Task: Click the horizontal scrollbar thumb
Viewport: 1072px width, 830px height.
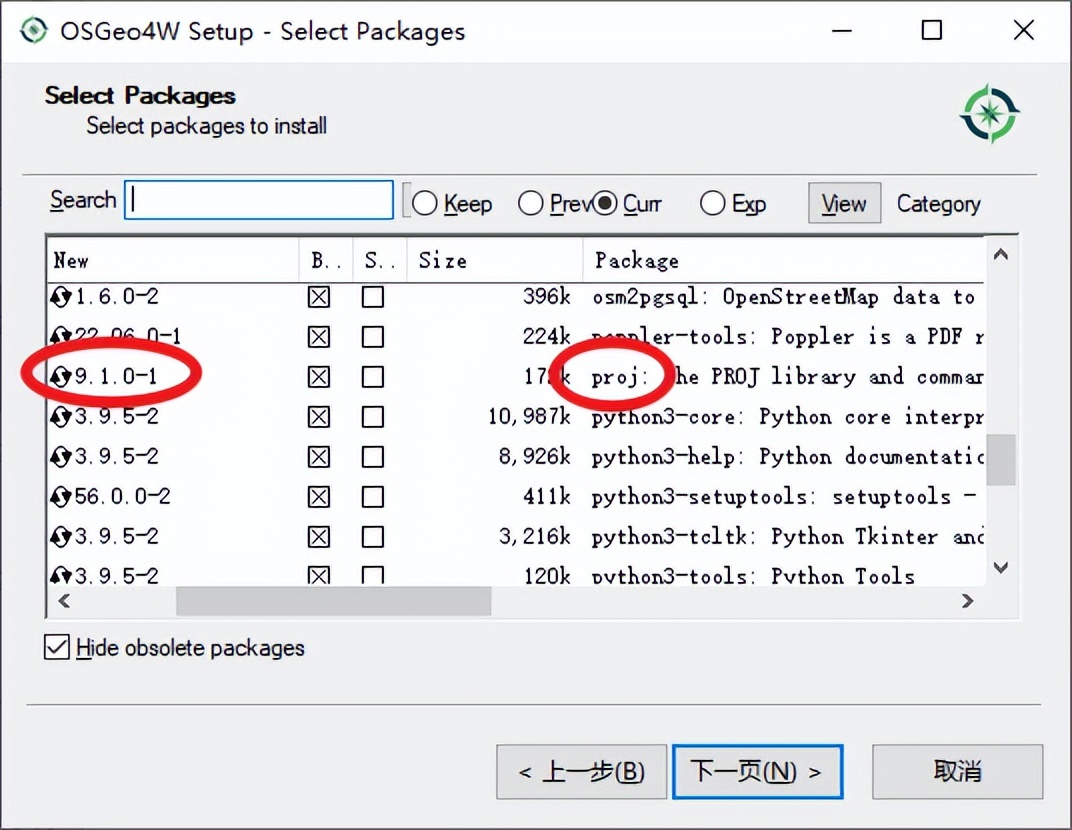Action: [x=334, y=601]
